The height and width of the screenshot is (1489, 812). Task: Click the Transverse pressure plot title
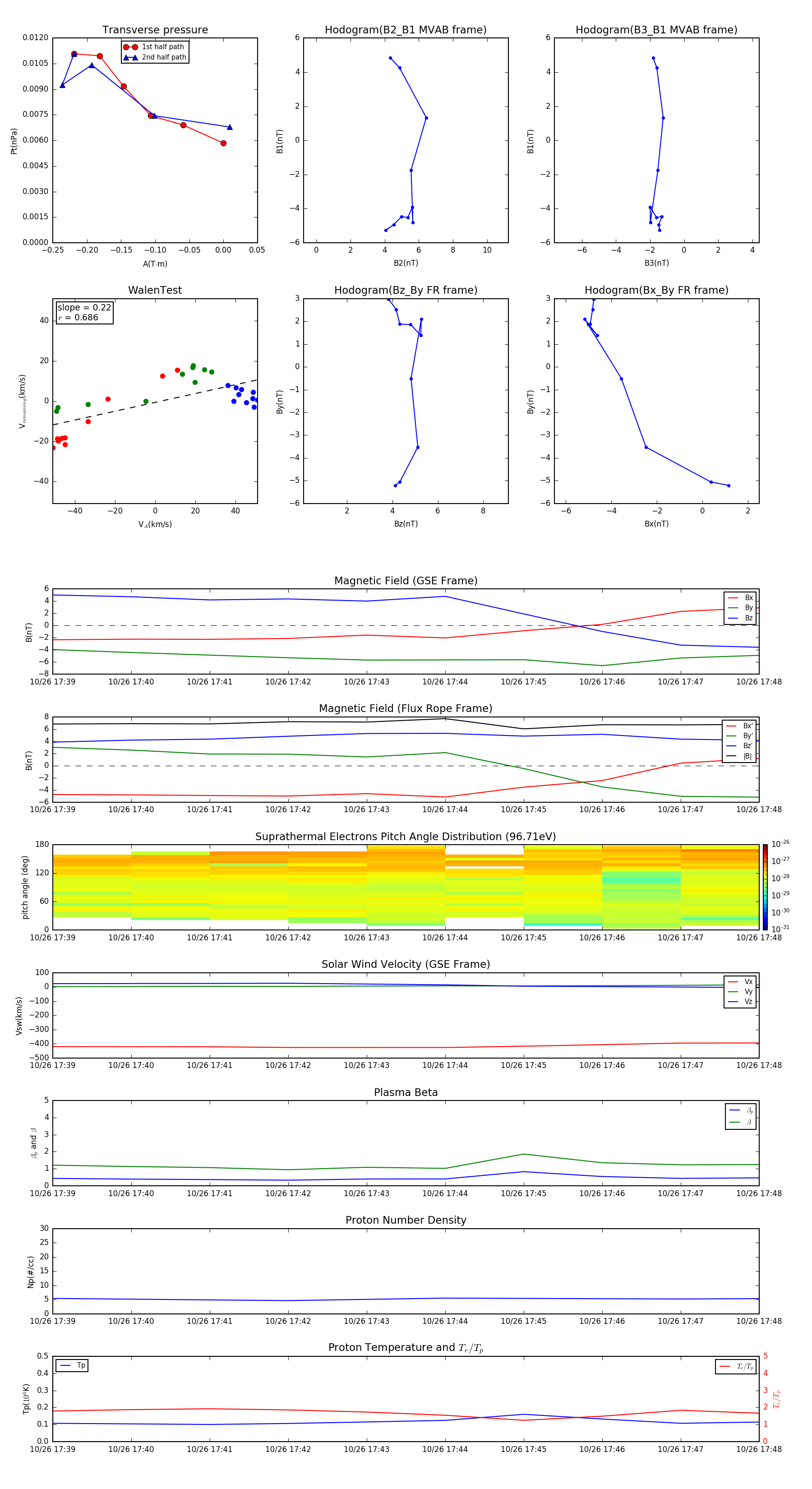155,30
